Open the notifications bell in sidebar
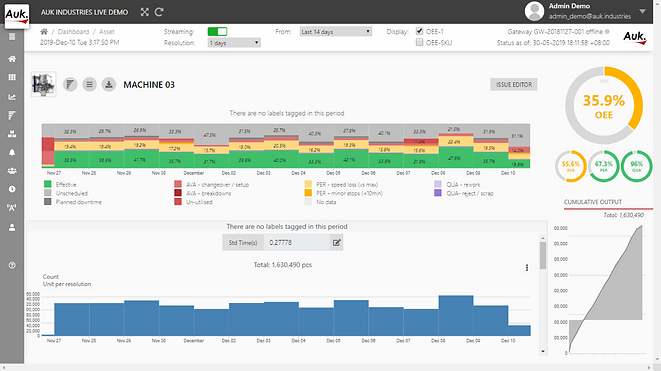661x371 pixels. pyautogui.click(x=12, y=152)
